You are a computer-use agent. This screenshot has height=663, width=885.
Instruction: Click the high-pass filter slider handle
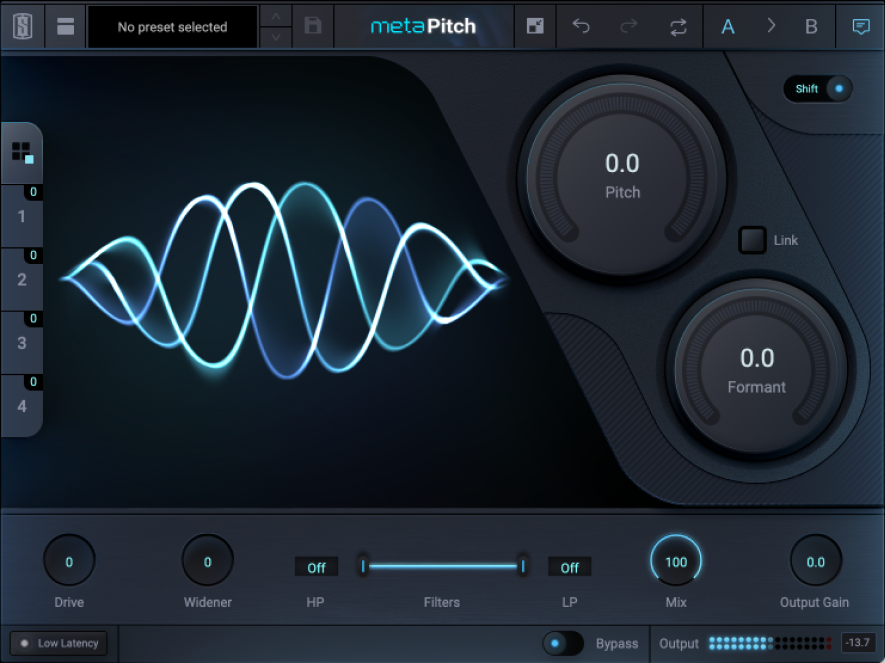tap(363, 566)
